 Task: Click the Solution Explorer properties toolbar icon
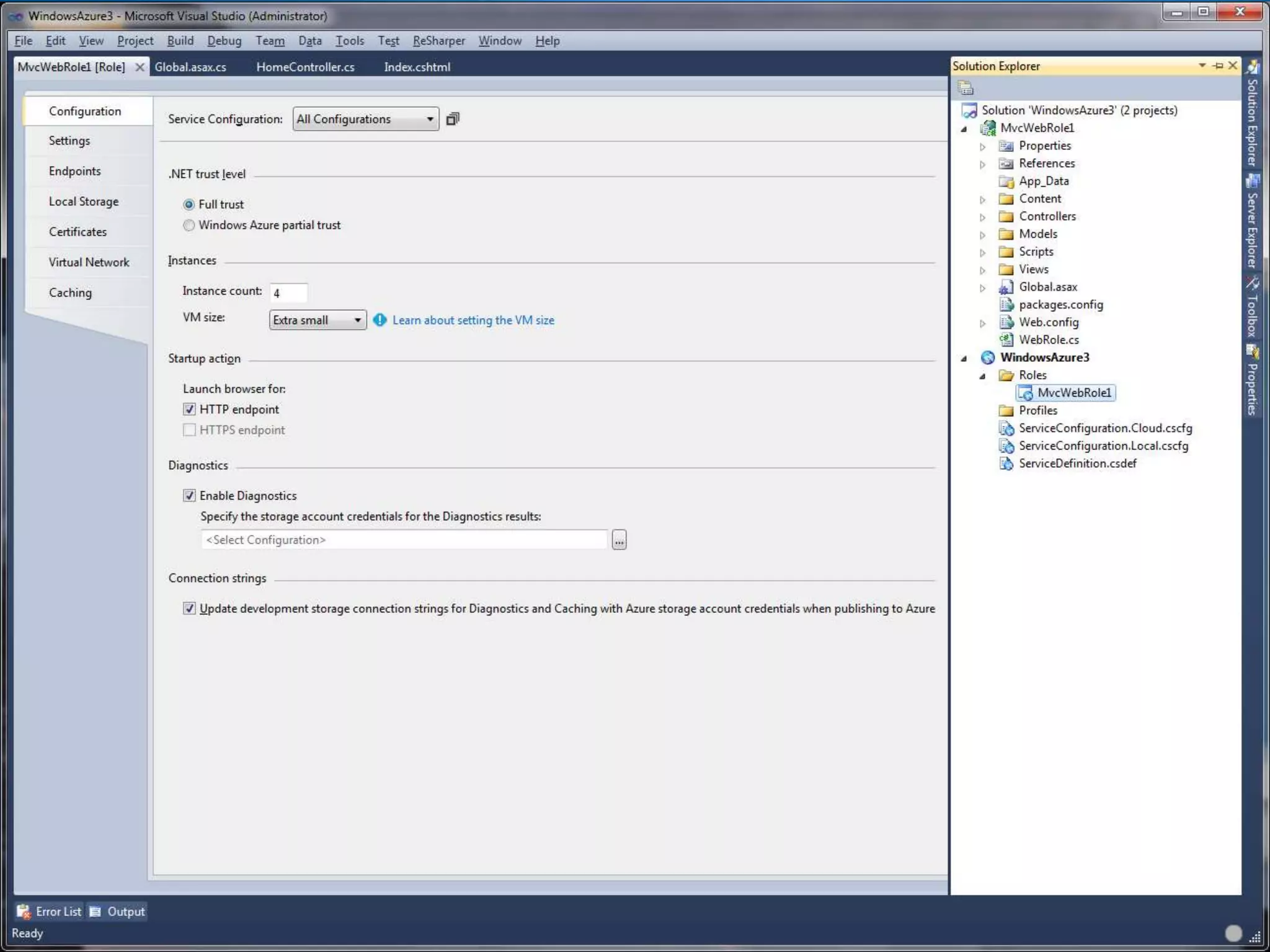[x=966, y=88]
